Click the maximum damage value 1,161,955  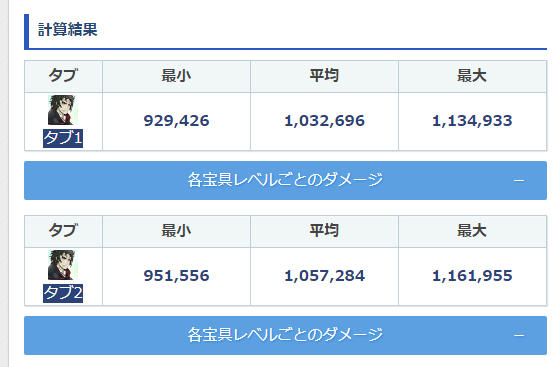point(472,276)
